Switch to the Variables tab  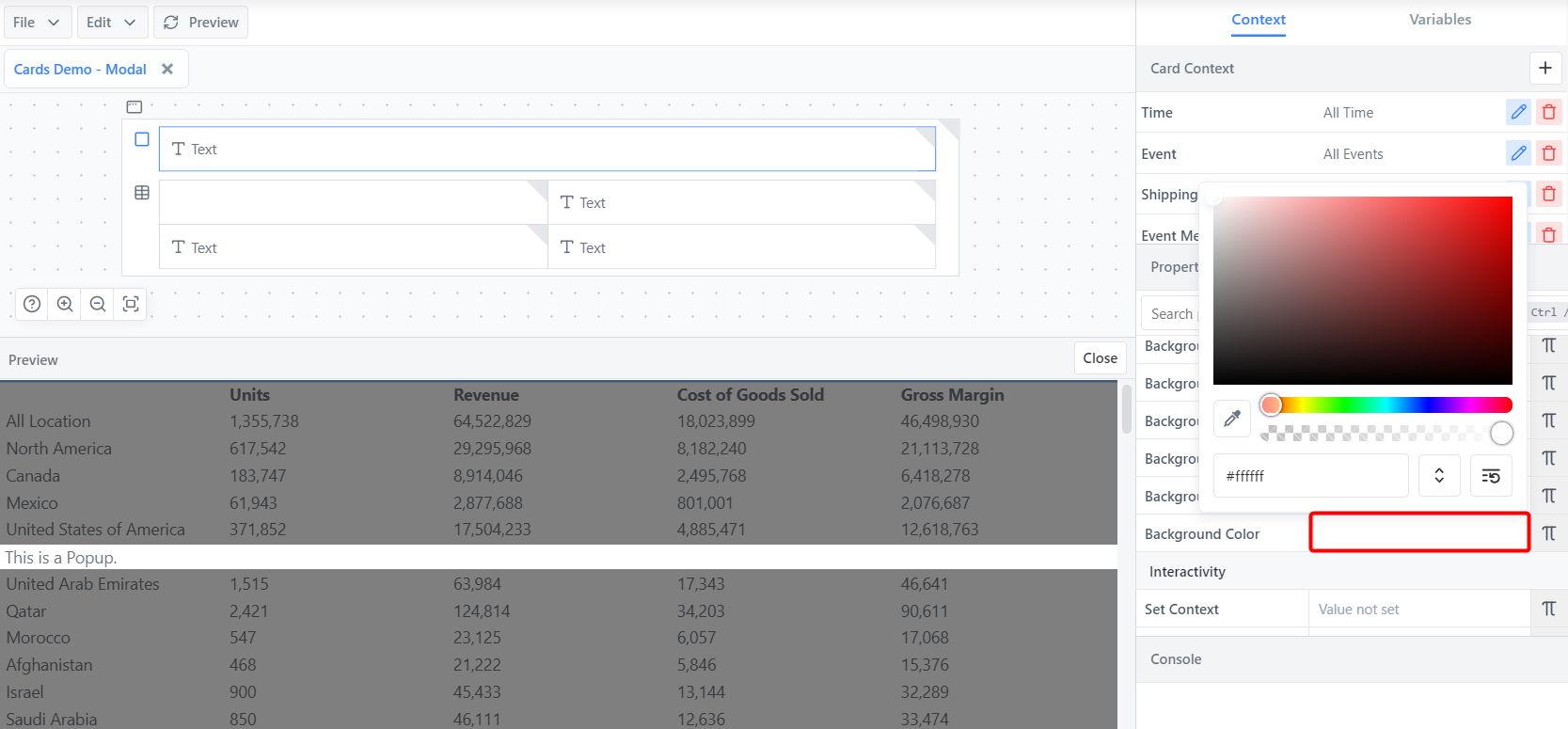click(x=1439, y=20)
